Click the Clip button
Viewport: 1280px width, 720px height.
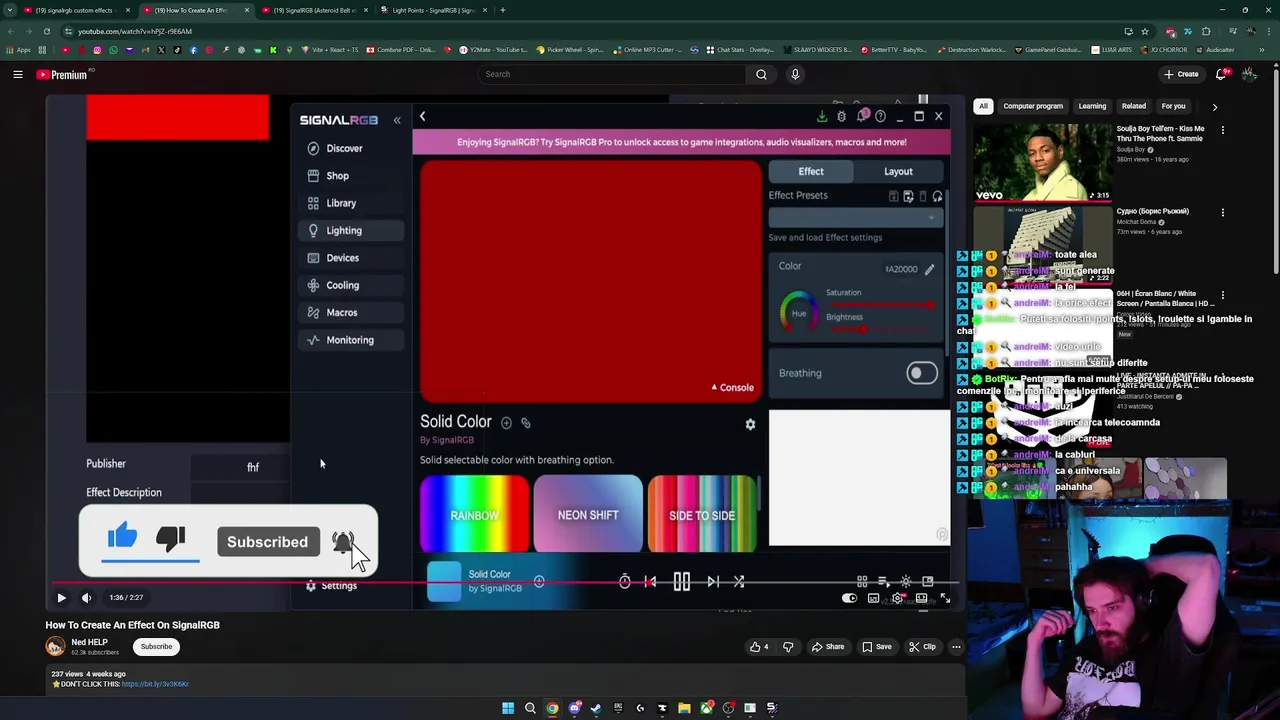(x=923, y=647)
